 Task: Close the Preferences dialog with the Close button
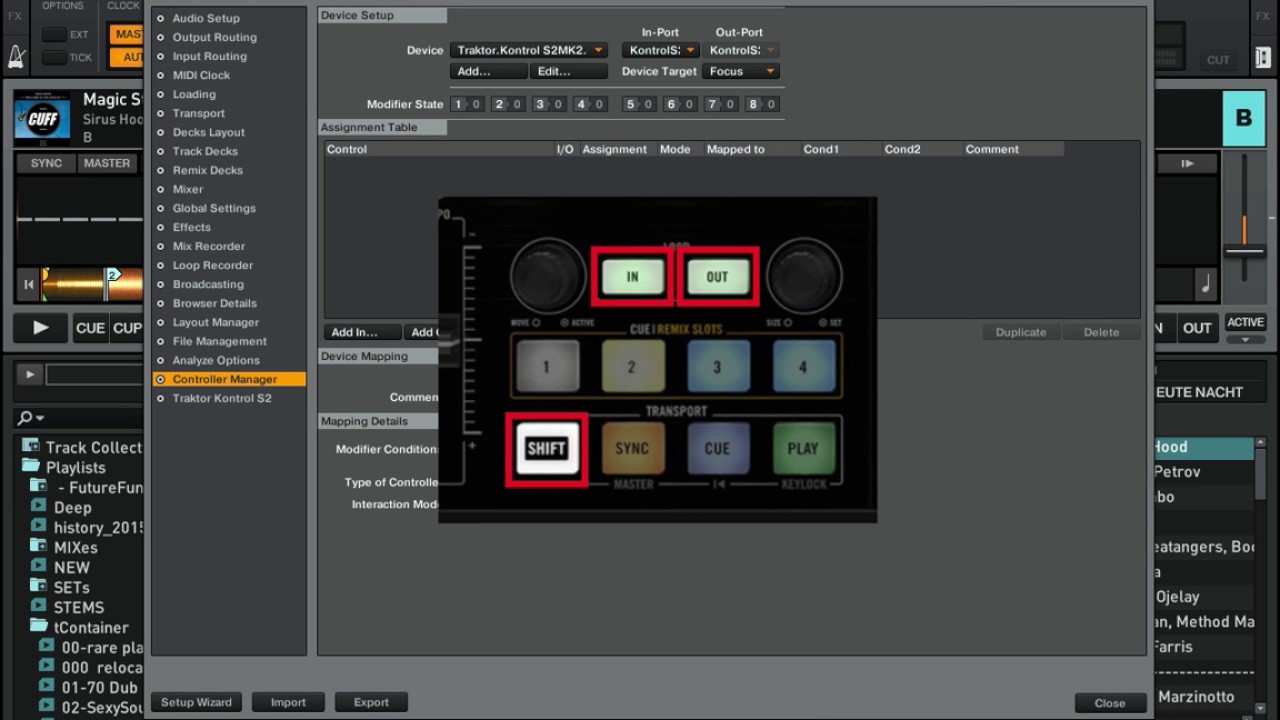(1110, 703)
